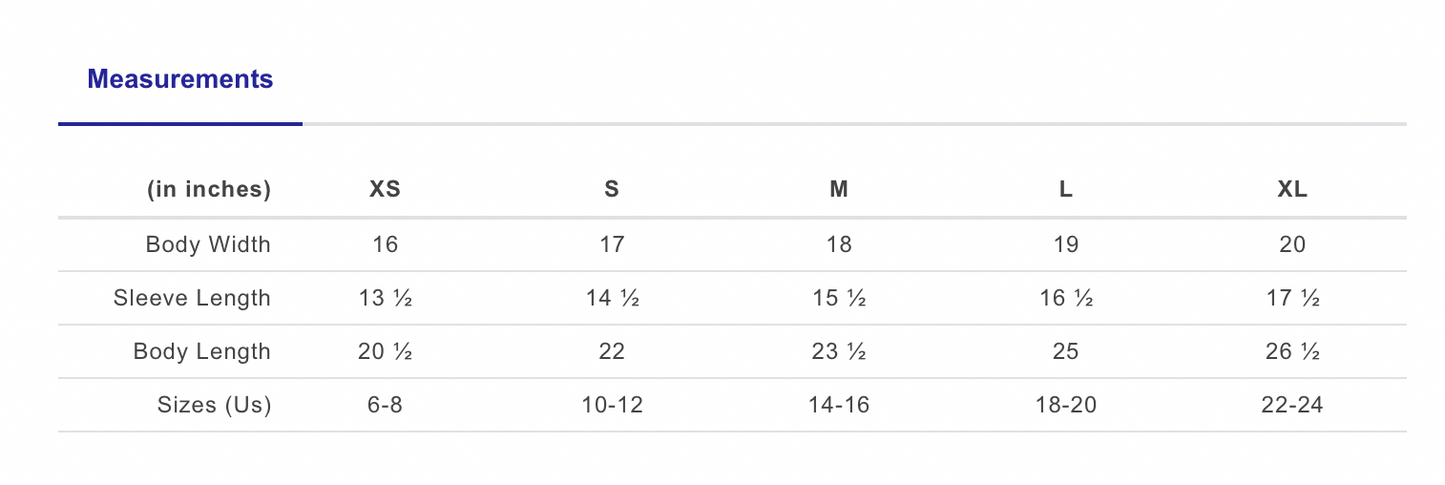Click the 25 body length cell

pyautogui.click(x=1066, y=352)
